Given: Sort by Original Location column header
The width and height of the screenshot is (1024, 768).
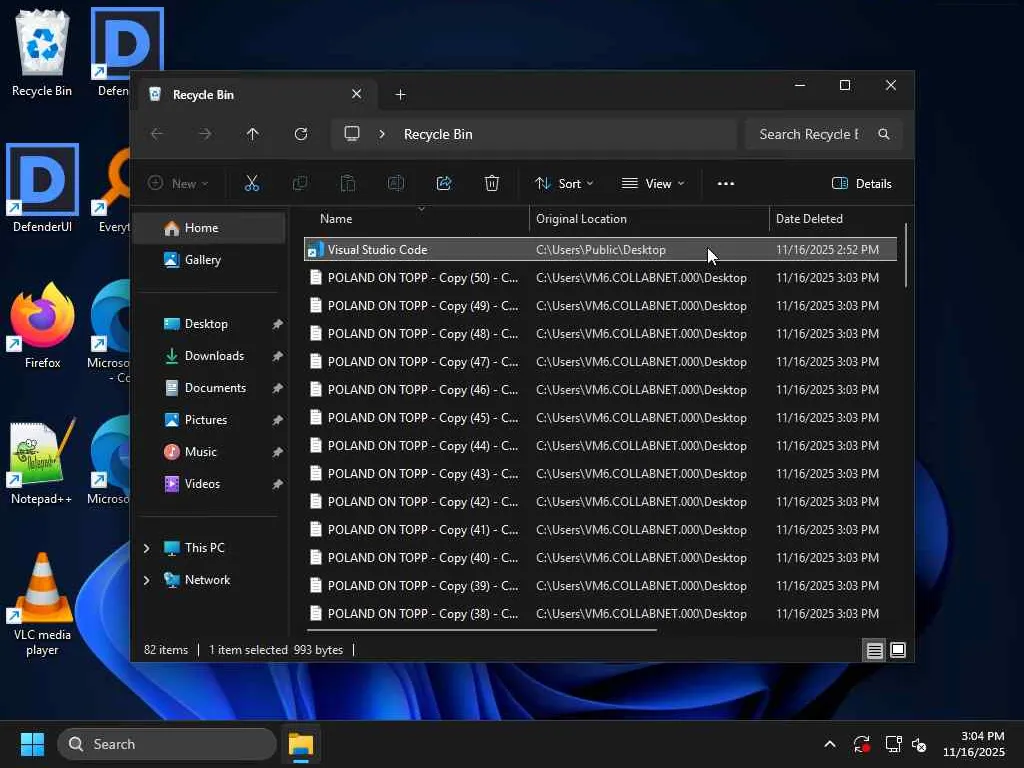Looking at the screenshot, I should tap(649, 219).
